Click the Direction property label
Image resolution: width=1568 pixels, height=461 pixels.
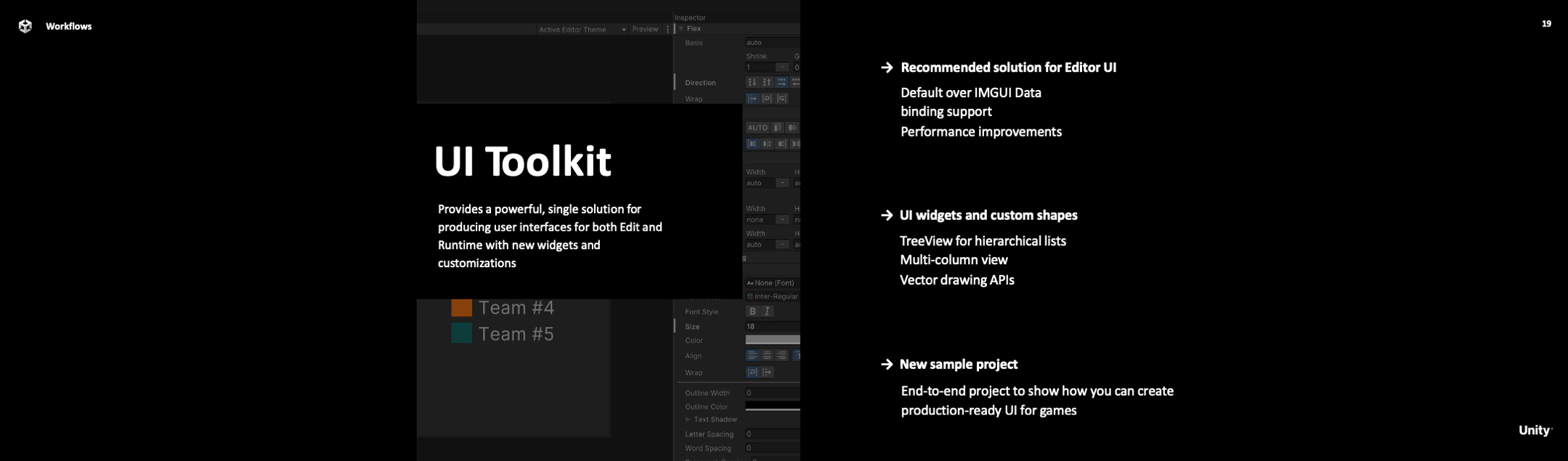[700, 83]
